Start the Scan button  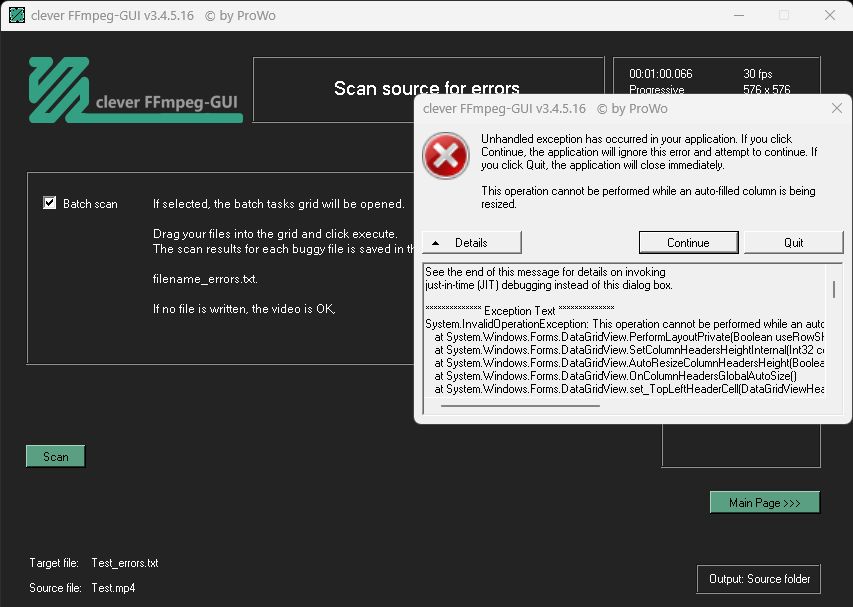[x=55, y=456]
